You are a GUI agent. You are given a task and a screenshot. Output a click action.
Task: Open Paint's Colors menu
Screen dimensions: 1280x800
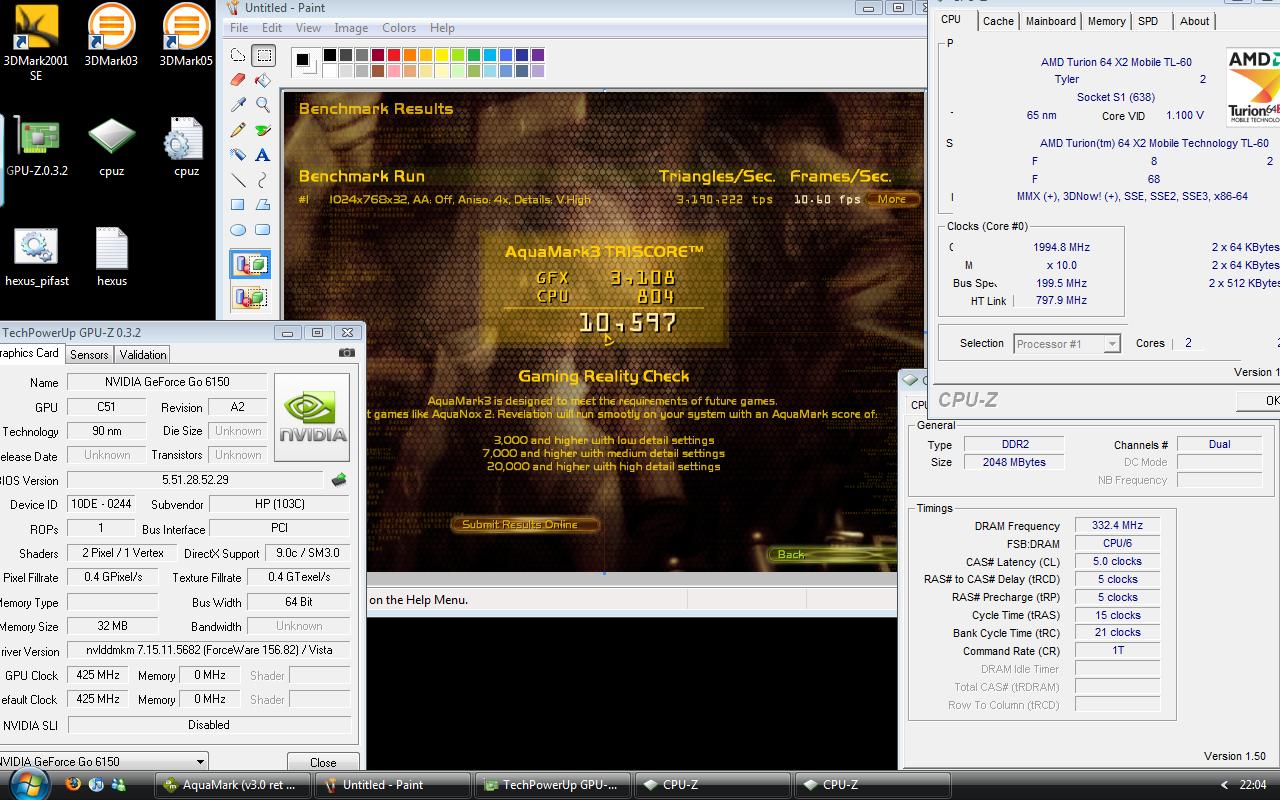pyautogui.click(x=399, y=28)
